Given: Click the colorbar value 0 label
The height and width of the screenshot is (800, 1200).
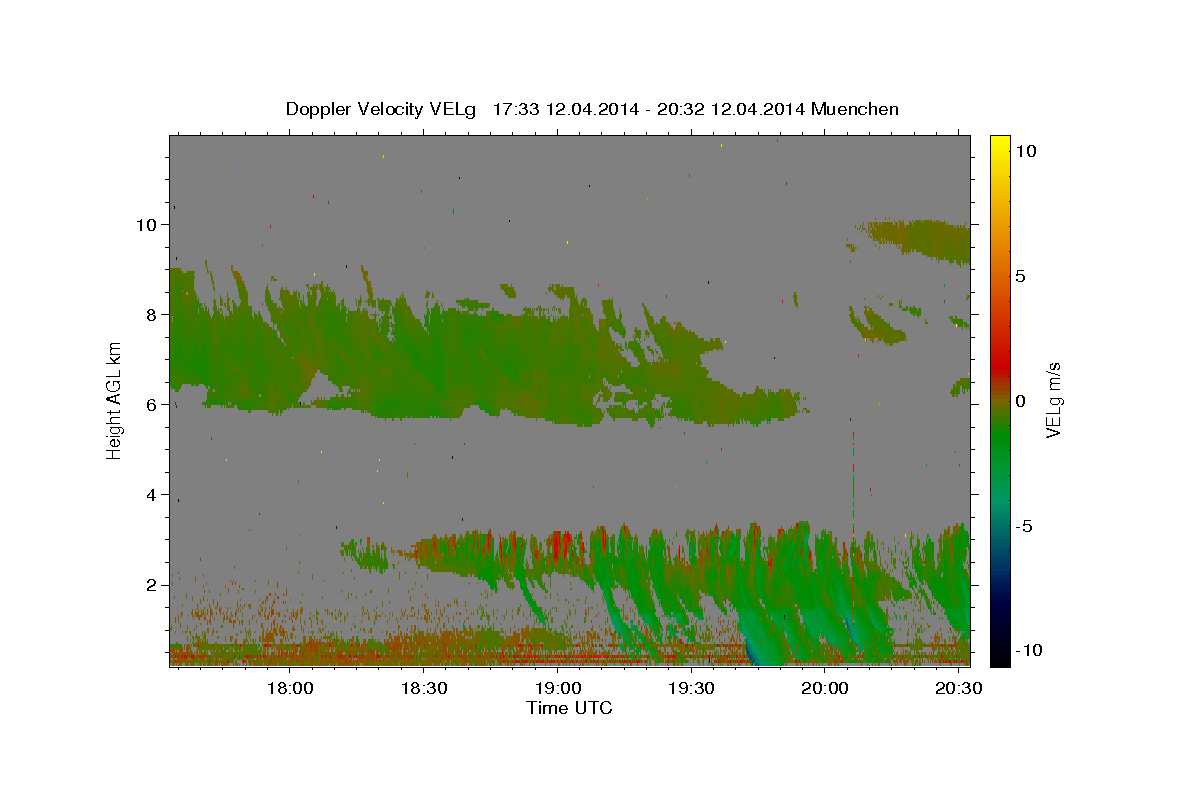Looking at the screenshot, I should coord(1021,400).
